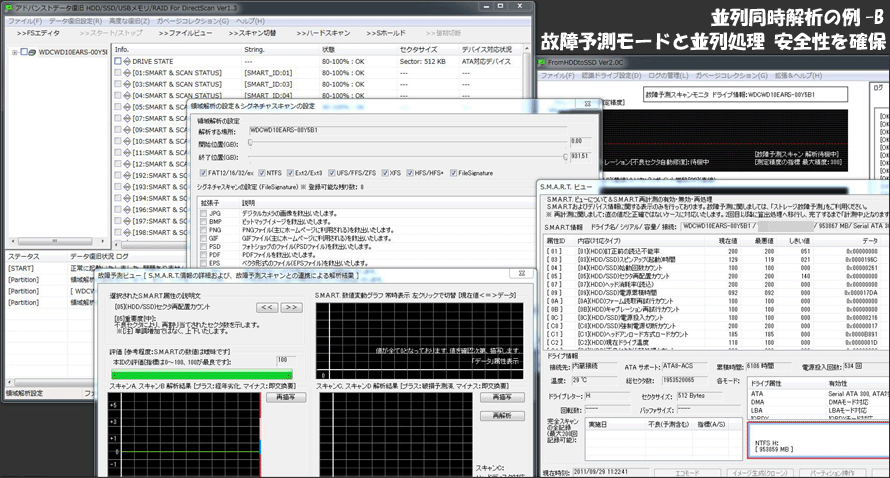Viewport: 890px width, 478px height.
Task: Open 拡張&ヘルプ(H) menu in FromHDDtoSSD
Action: click(x=799, y=76)
